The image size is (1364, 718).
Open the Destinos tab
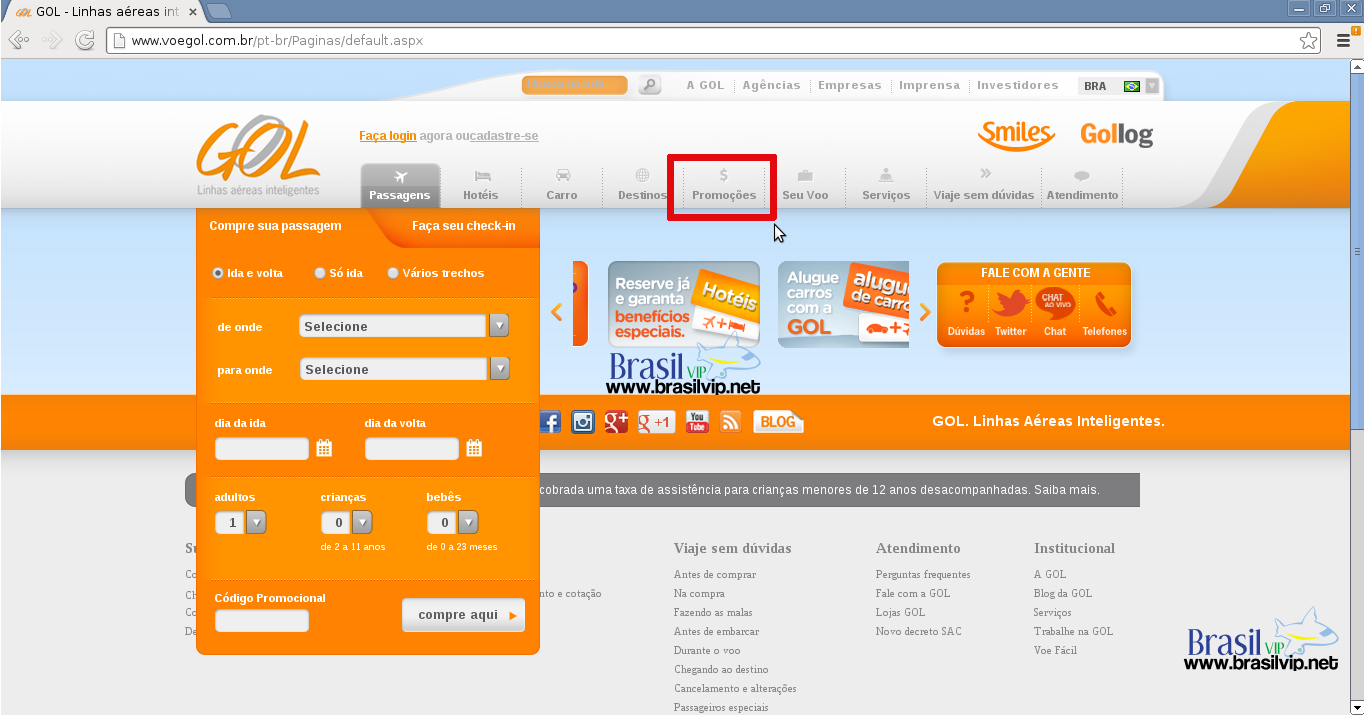coord(642,185)
